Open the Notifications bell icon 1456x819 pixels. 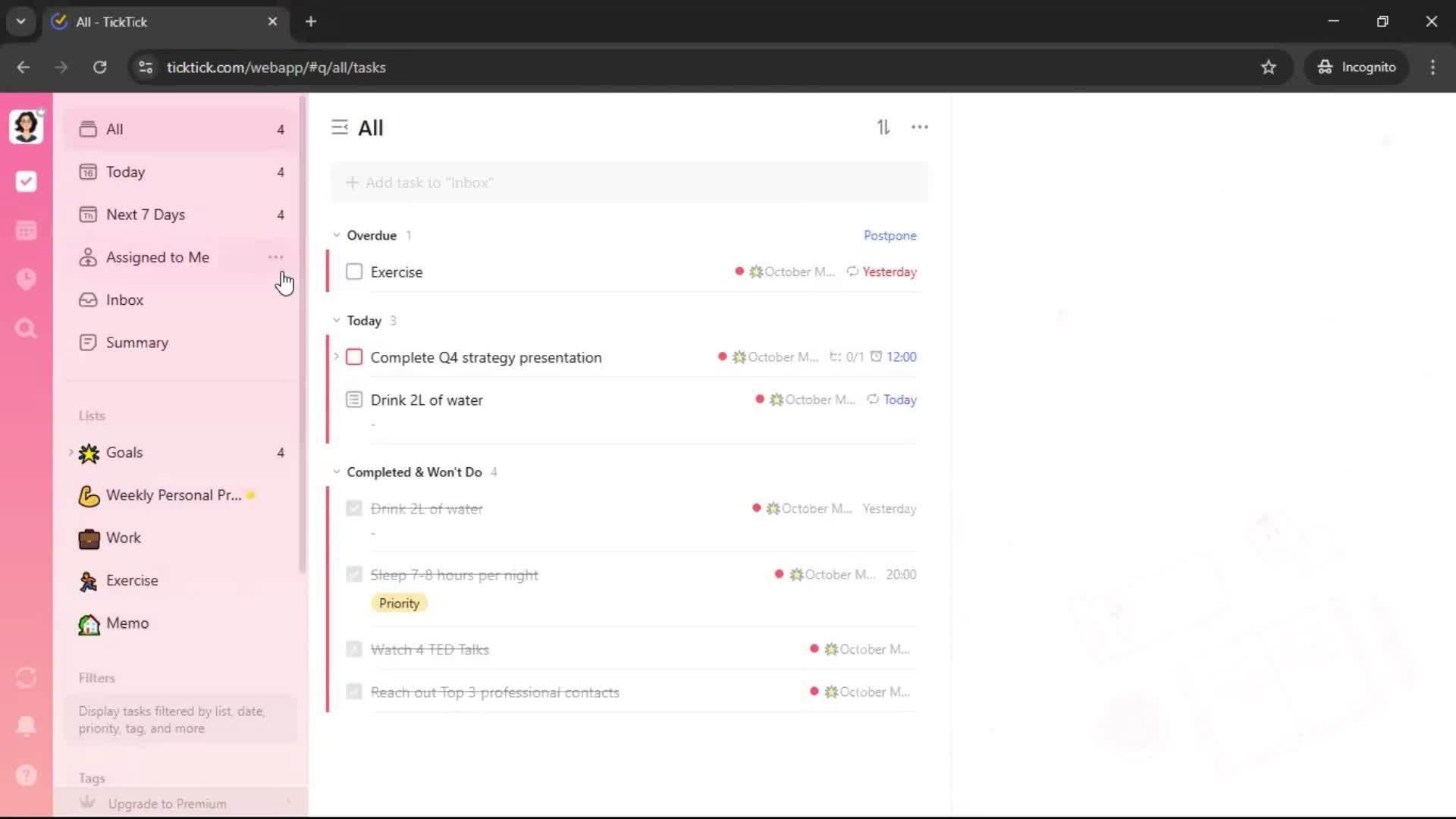click(x=26, y=726)
